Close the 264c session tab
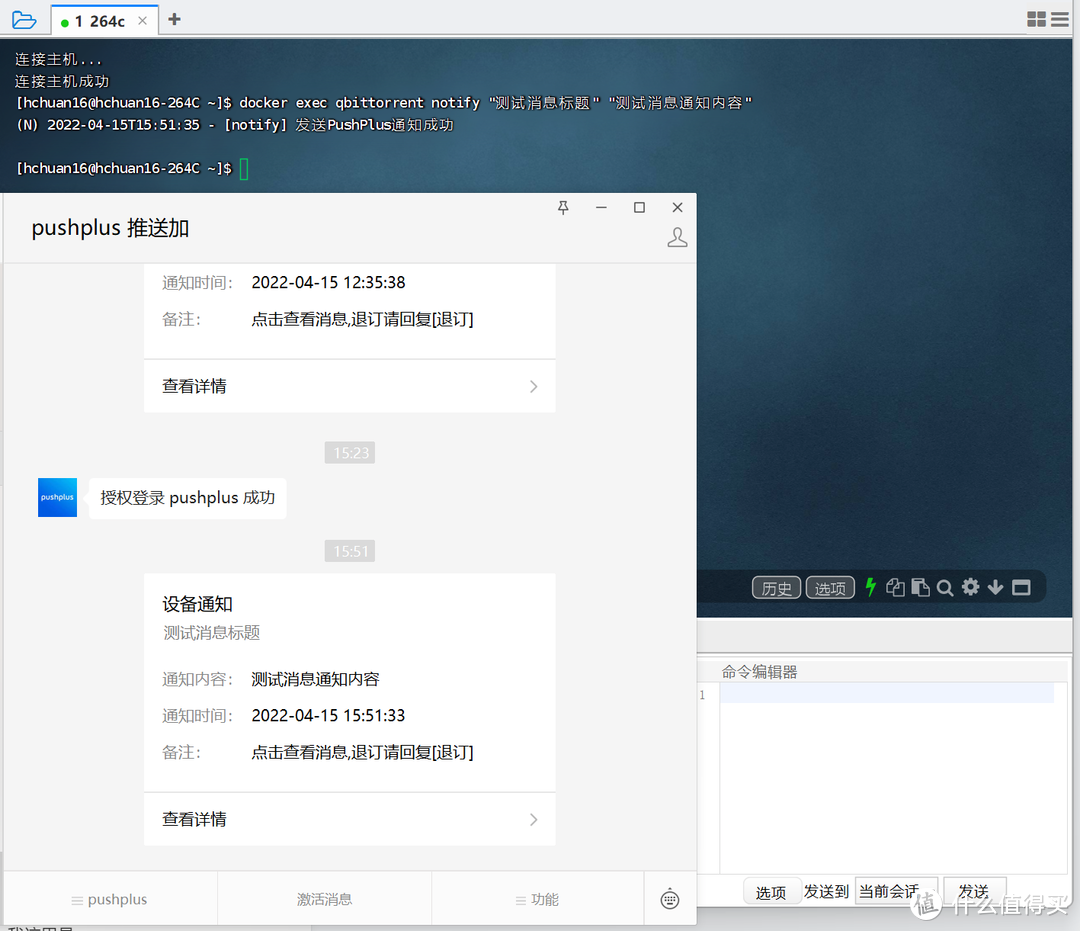 (x=143, y=21)
